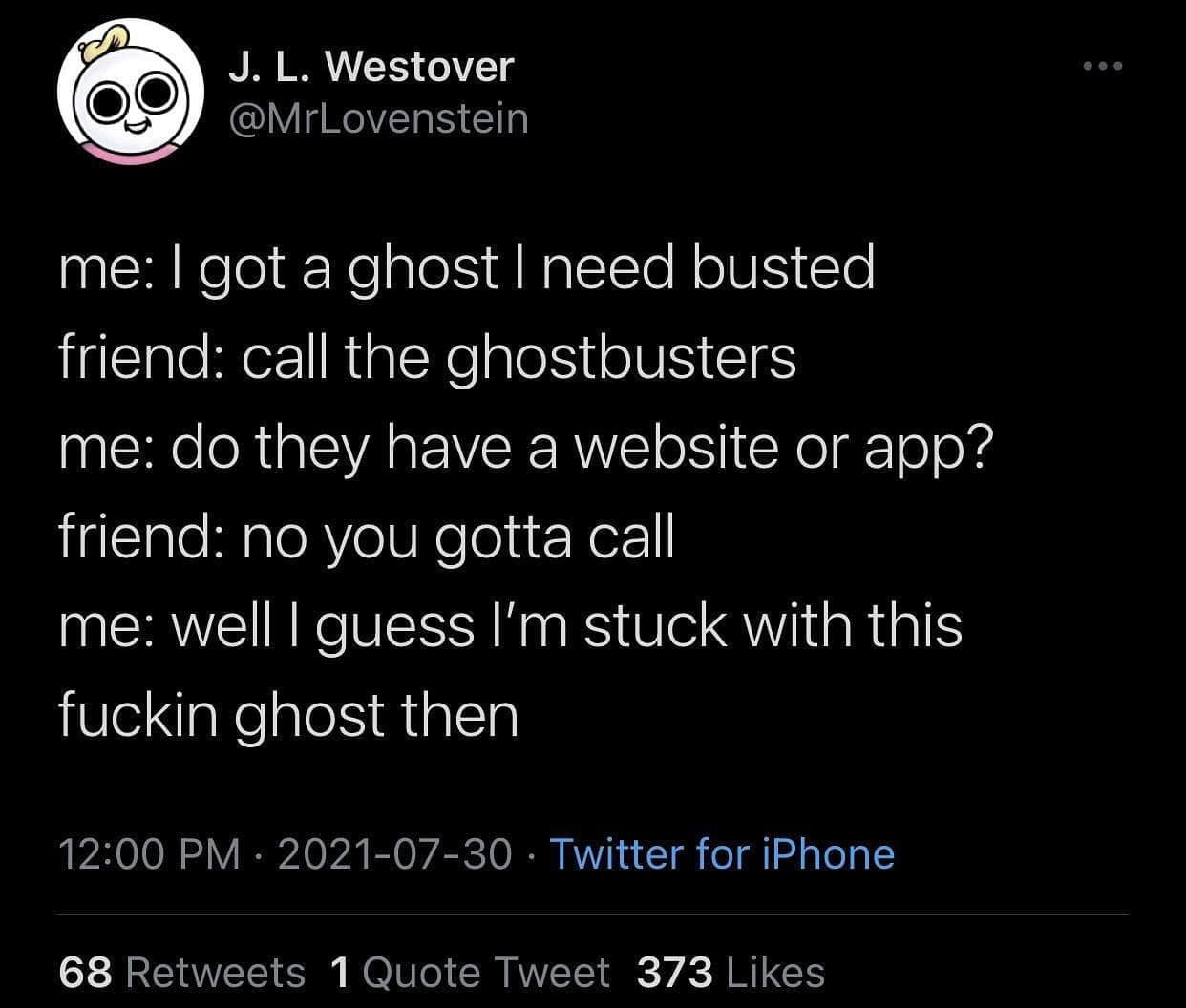This screenshot has width=1186, height=1008.
Task: Click the 2021-07-30 date text
Action: pyautogui.click(x=395, y=853)
